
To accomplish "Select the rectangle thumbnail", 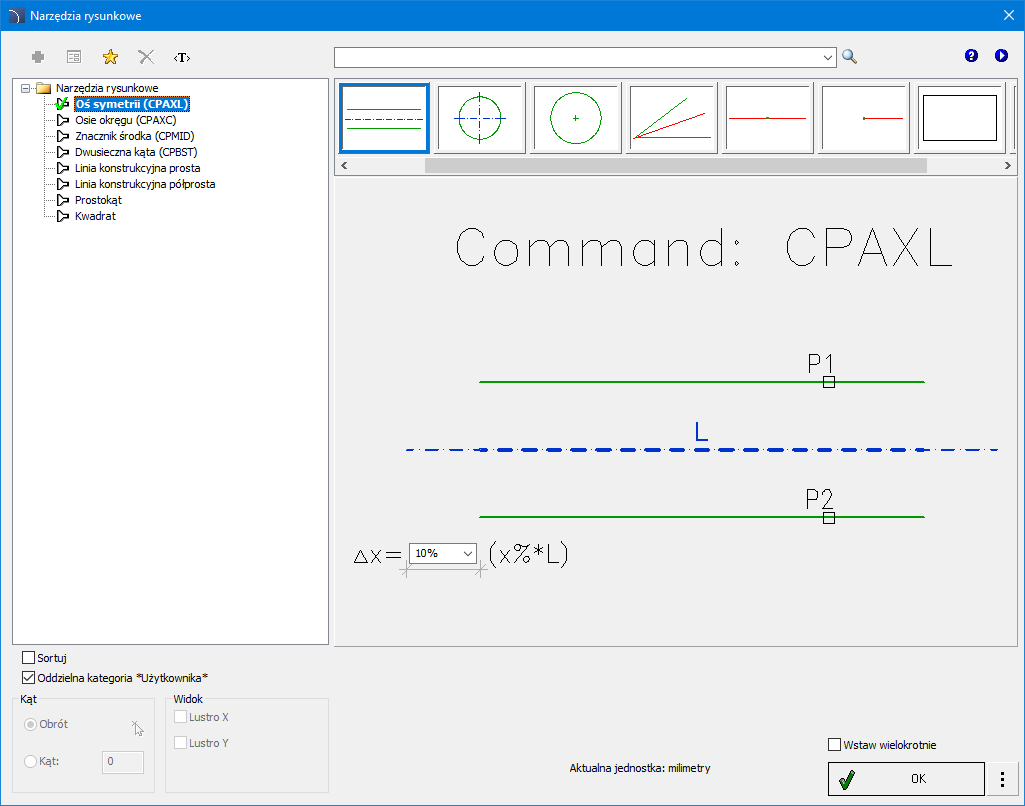I will (x=959, y=118).
